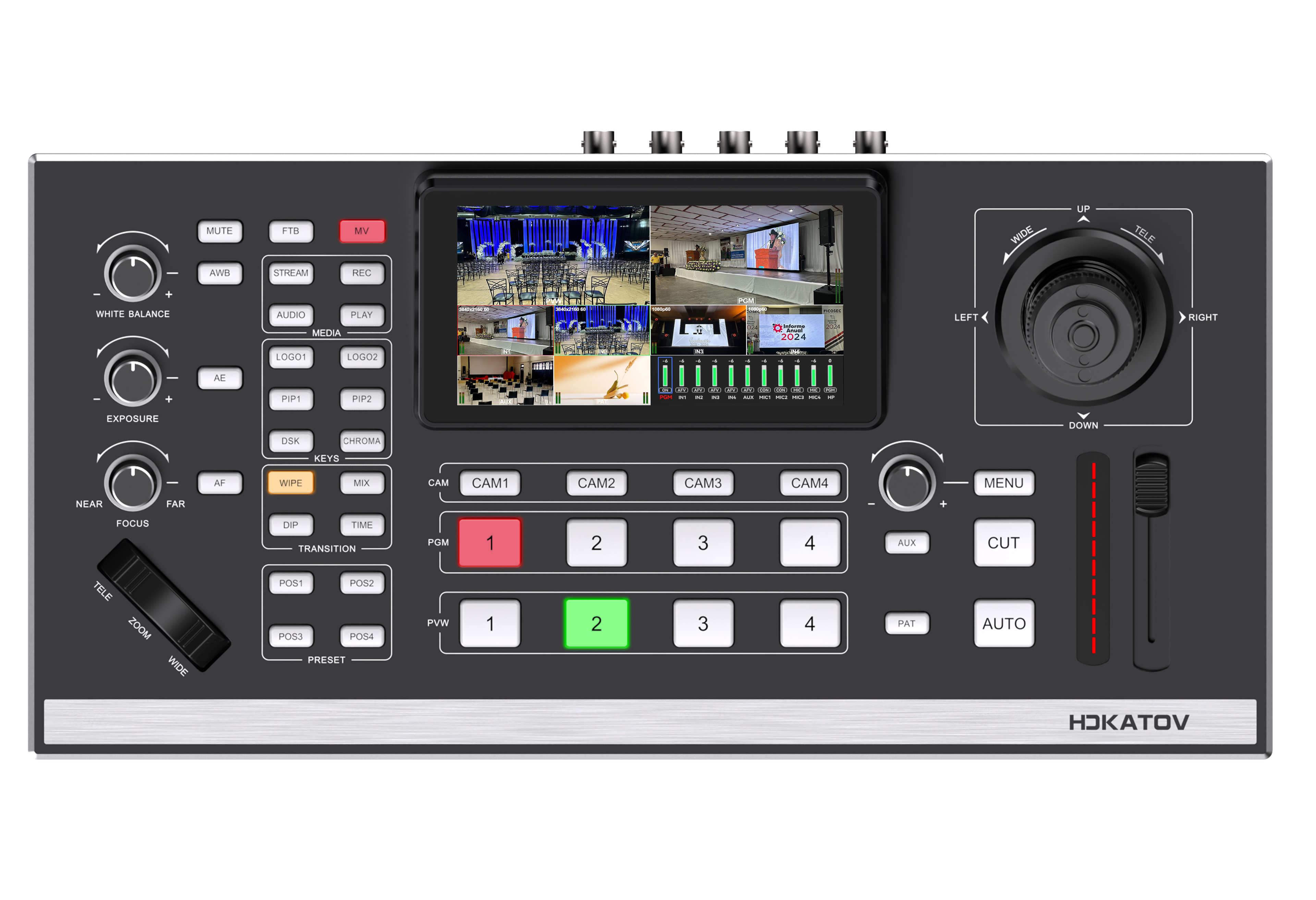Set preview to PVW 1
Screen dimensions: 1316x900
tap(490, 623)
